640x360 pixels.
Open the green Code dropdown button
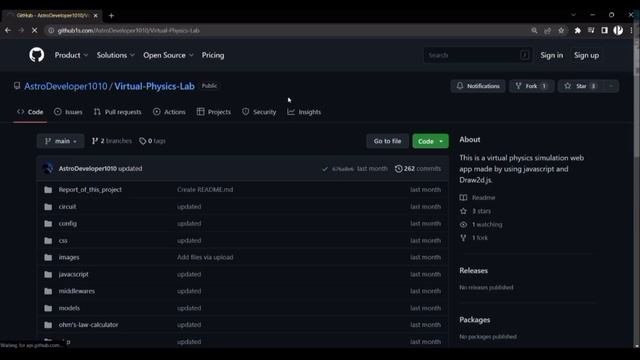tap(430, 141)
